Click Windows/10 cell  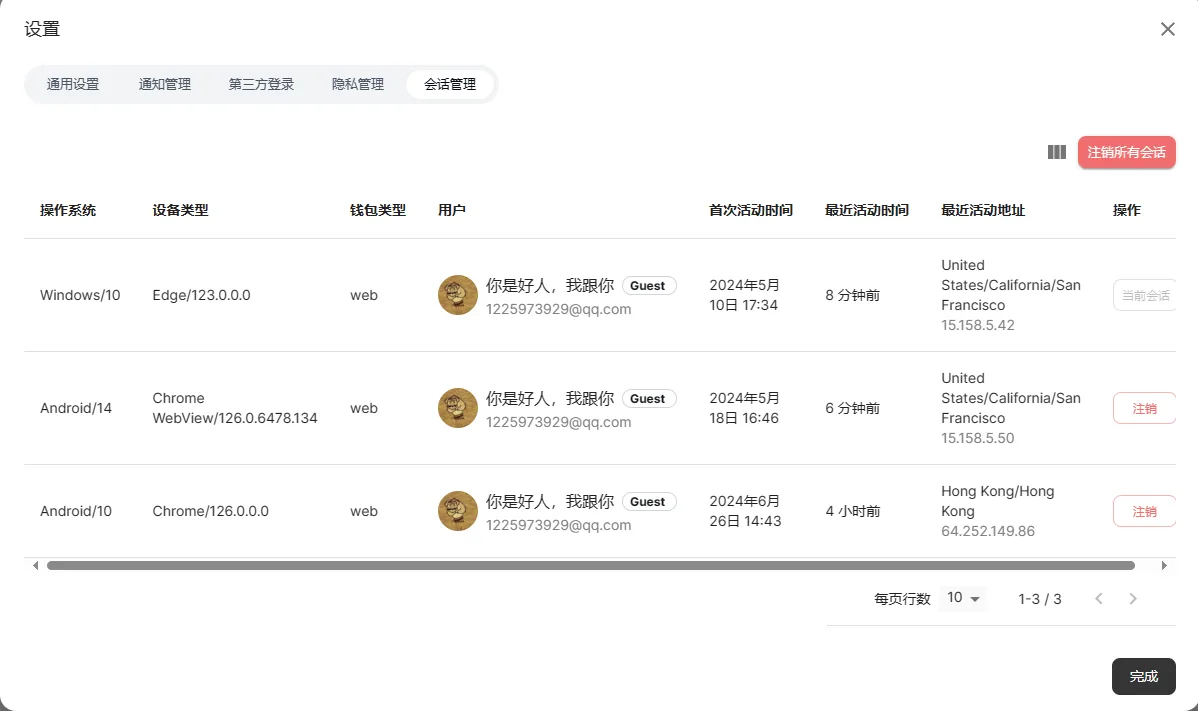(x=80, y=295)
